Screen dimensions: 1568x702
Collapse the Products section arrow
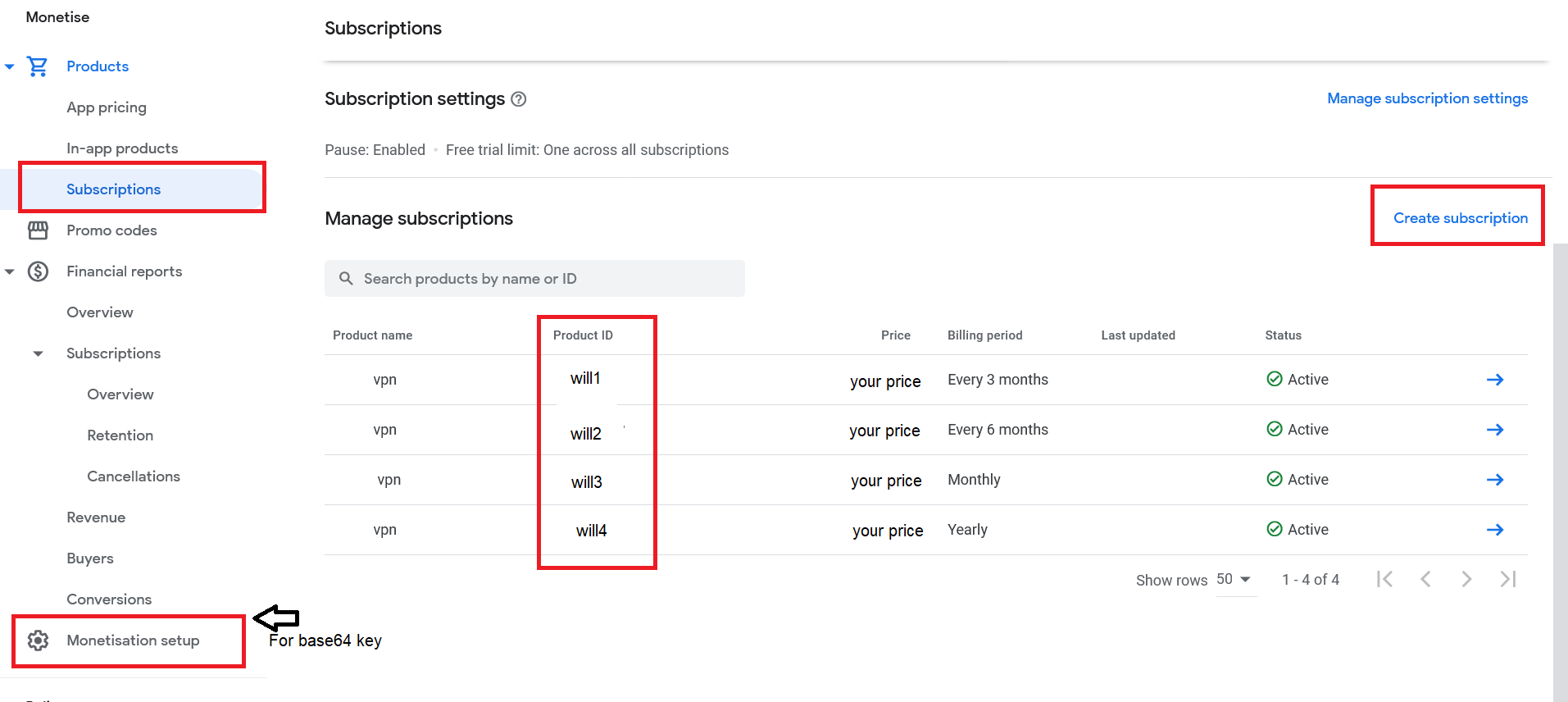coord(10,66)
